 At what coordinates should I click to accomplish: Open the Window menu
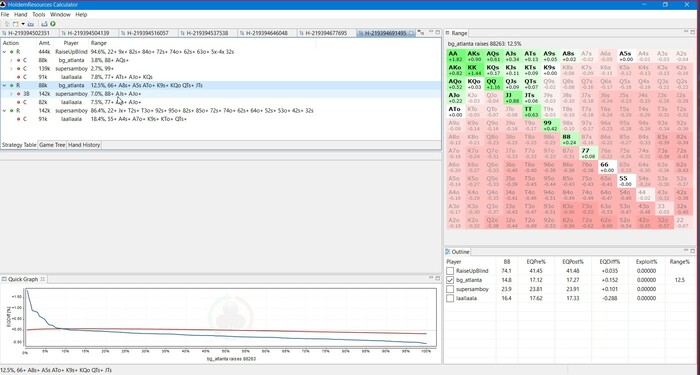point(60,15)
